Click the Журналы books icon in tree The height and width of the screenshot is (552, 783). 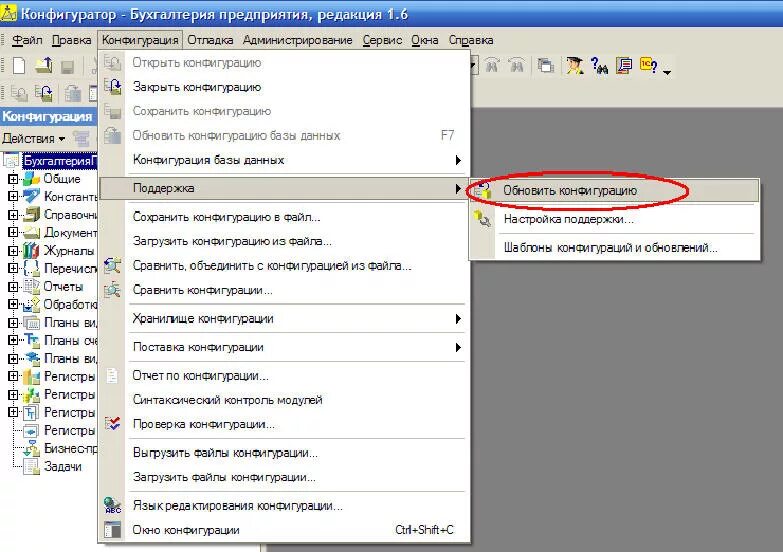point(31,250)
